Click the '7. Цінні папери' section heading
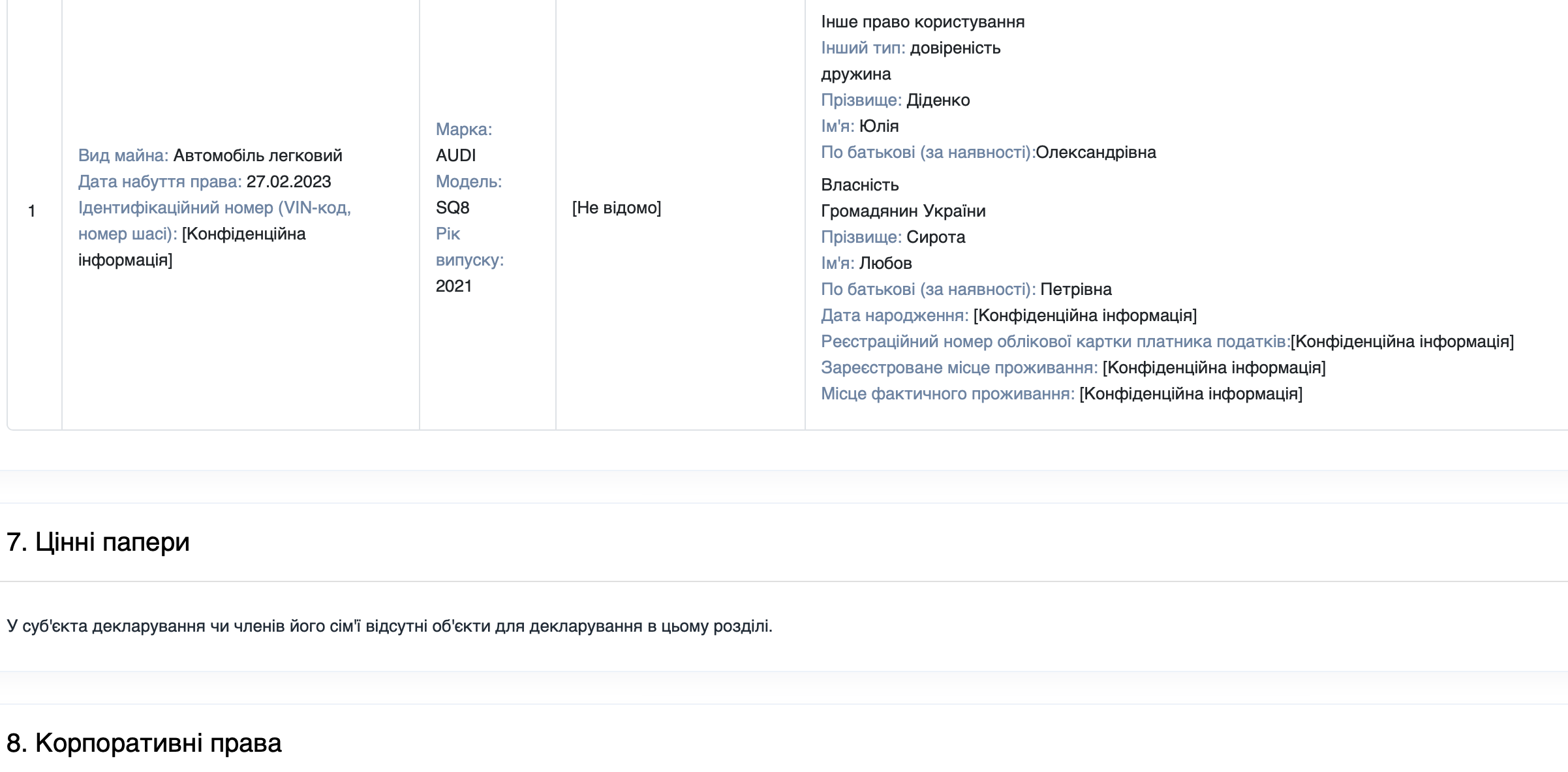1568x772 pixels. (98, 542)
